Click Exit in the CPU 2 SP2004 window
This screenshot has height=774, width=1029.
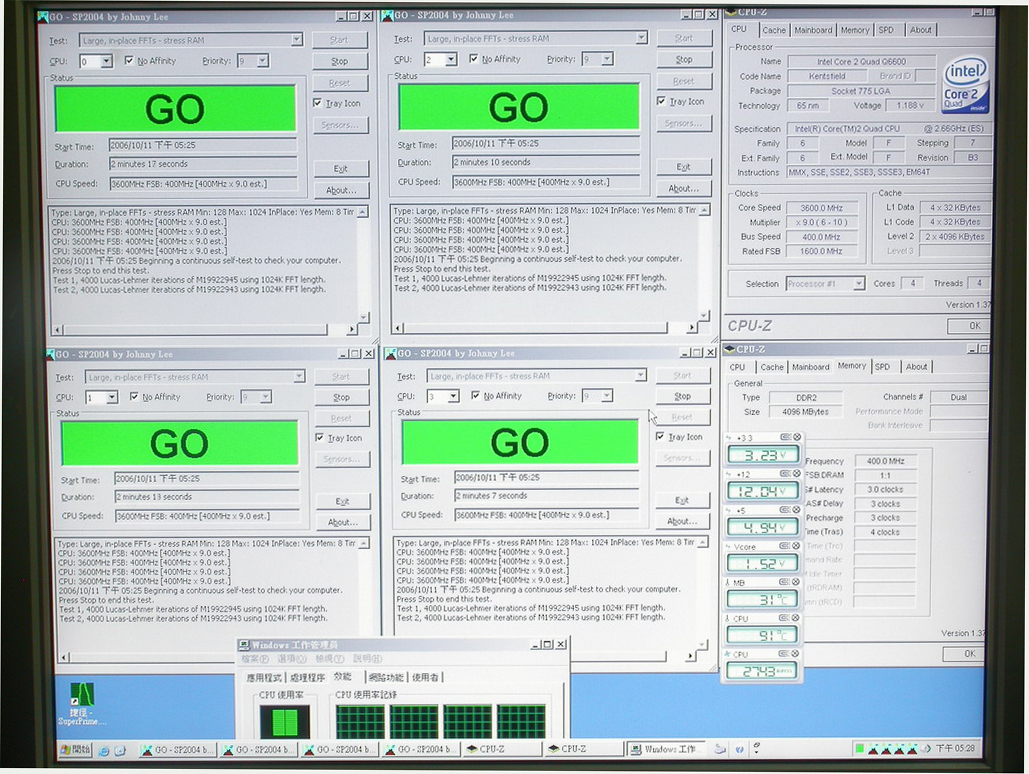(683, 167)
